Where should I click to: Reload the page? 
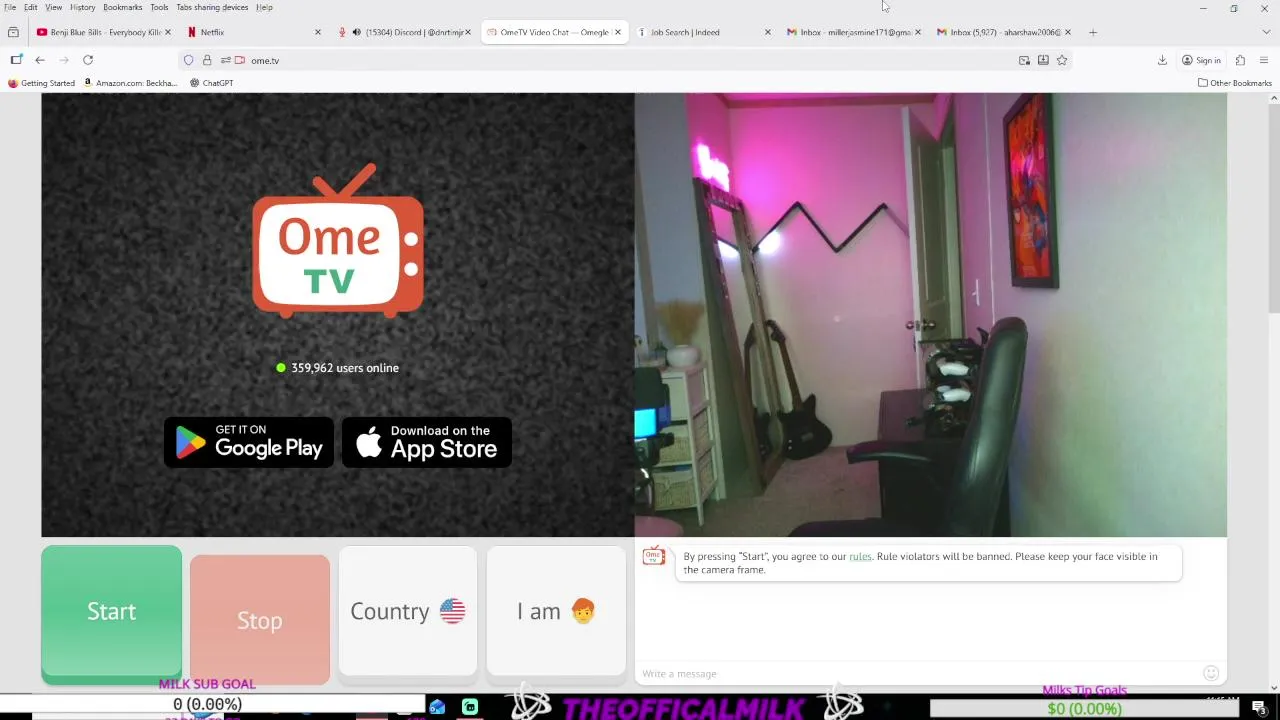(88, 60)
